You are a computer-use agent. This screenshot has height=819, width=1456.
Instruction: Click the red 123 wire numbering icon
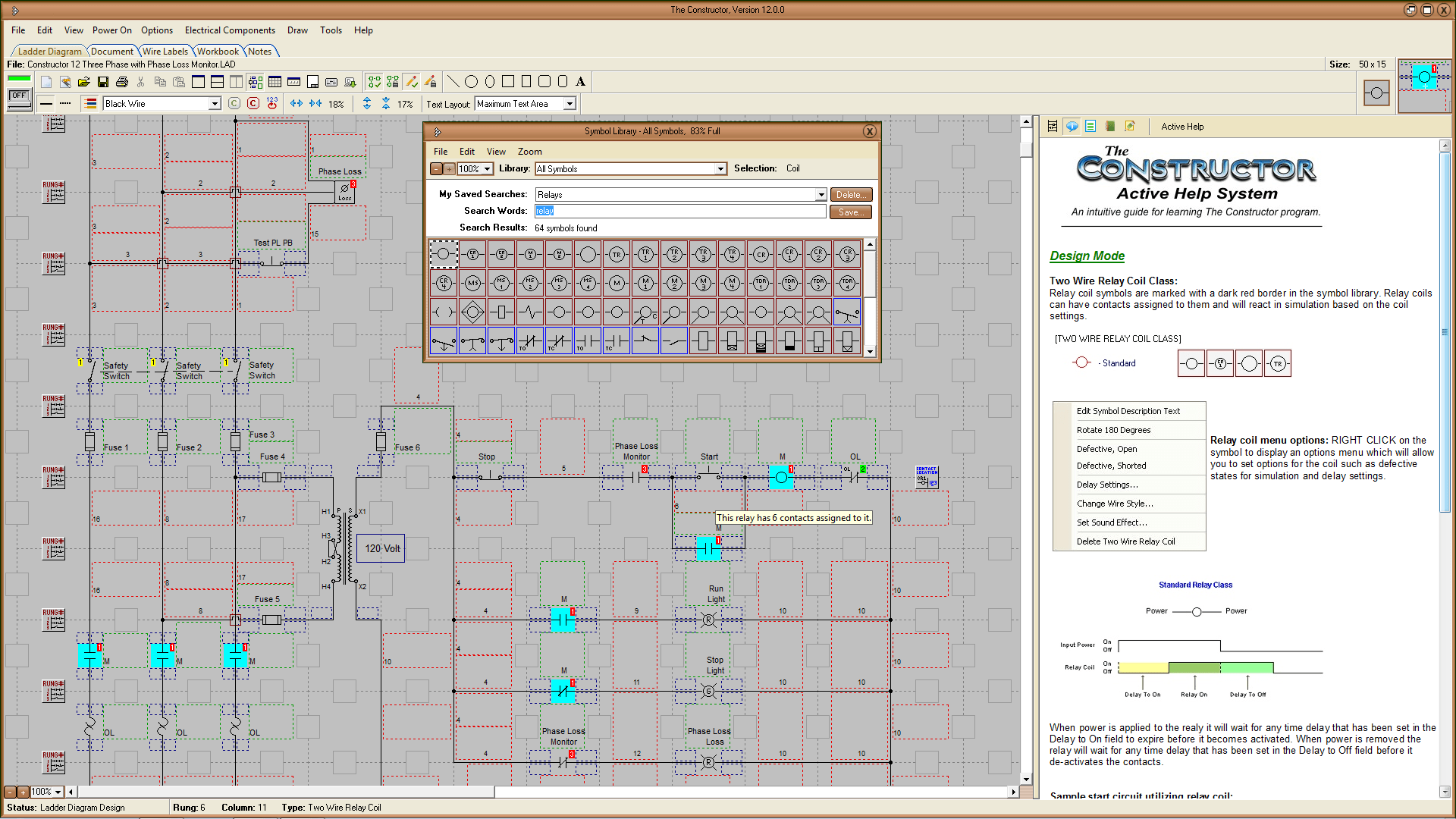coord(271,103)
